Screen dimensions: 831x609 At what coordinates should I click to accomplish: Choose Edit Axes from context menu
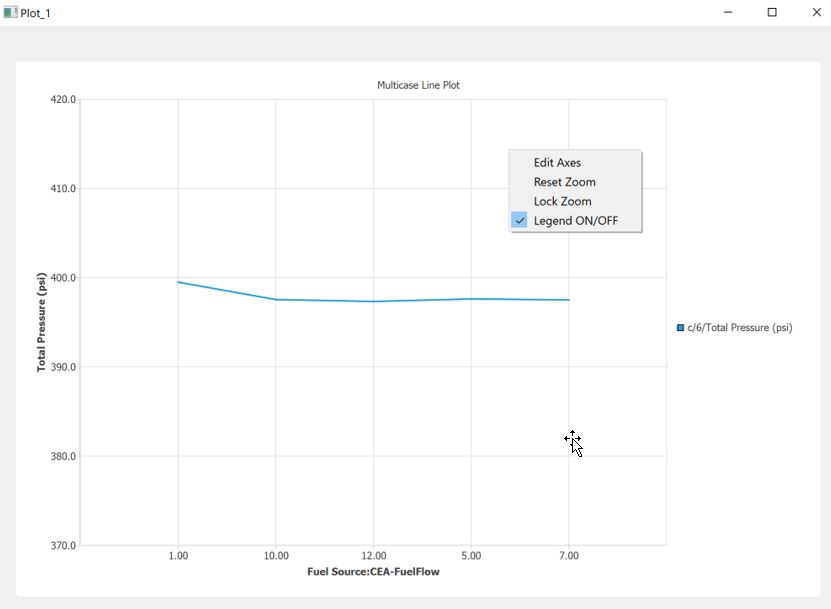click(557, 163)
